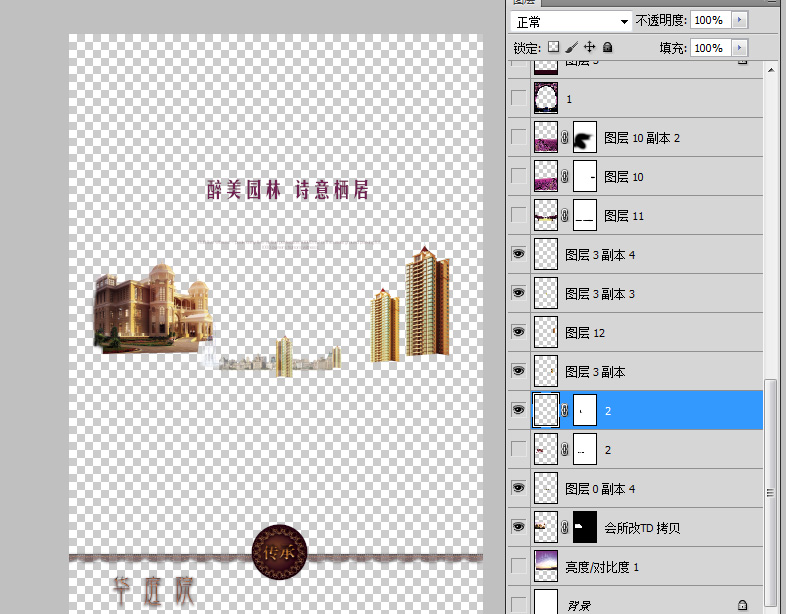
Task: Select the 图层 10 mask thumbnail
Action: [x=584, y=176]
